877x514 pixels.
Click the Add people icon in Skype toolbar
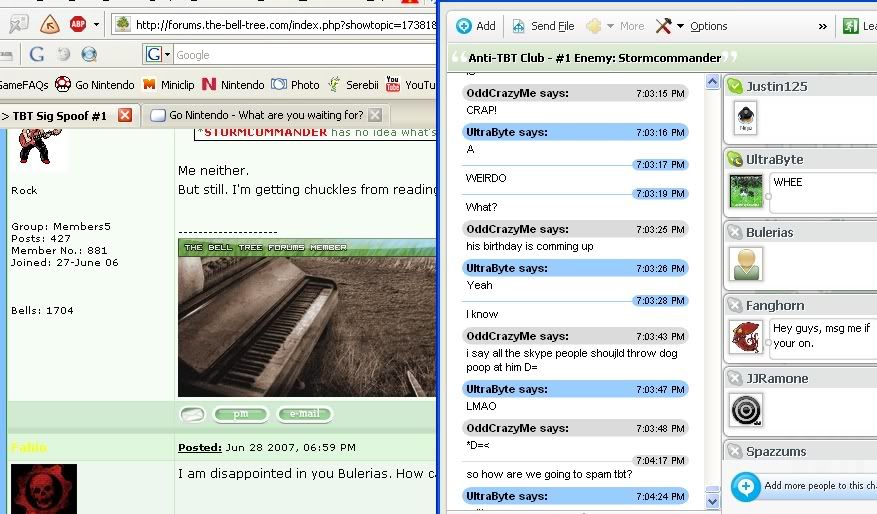(464, 26)
